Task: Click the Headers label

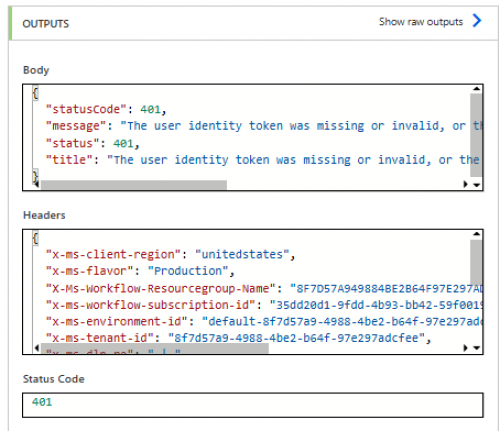Action: click(44, 215)
